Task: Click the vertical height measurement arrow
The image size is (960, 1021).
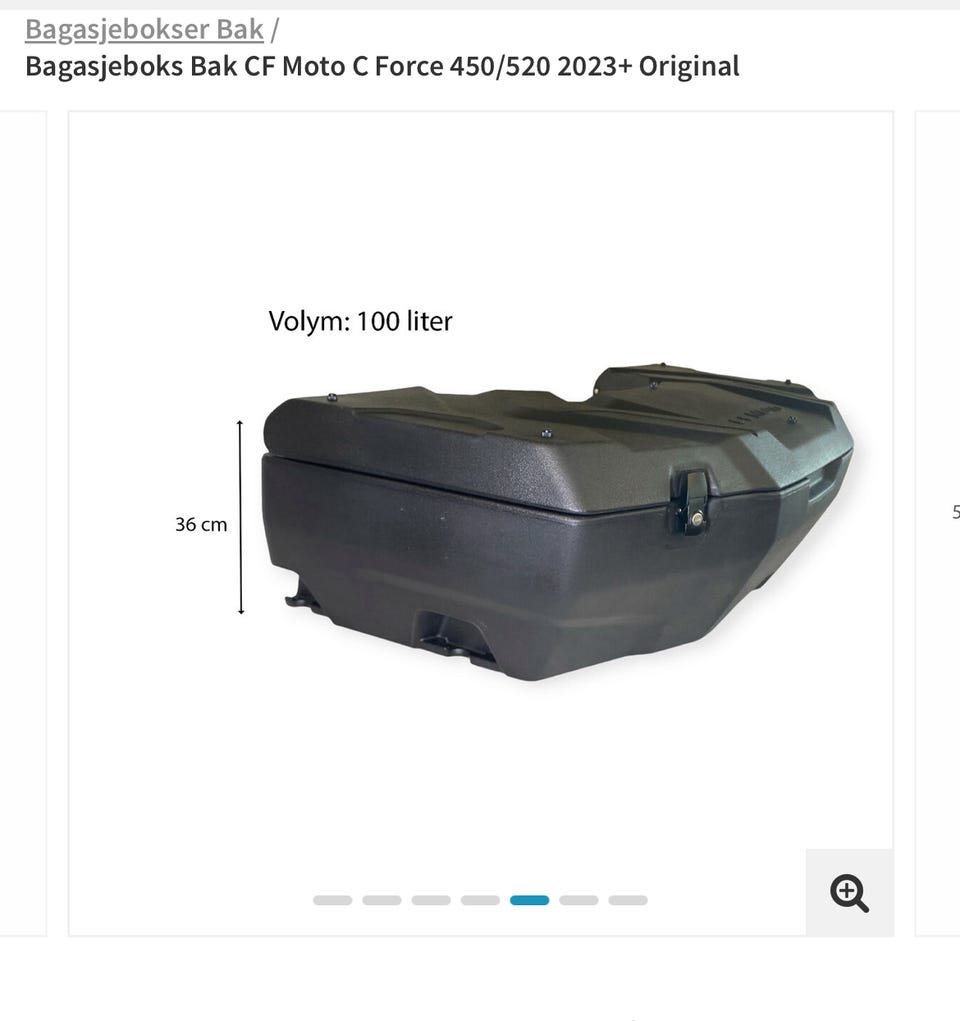Action: coord(240,517)
